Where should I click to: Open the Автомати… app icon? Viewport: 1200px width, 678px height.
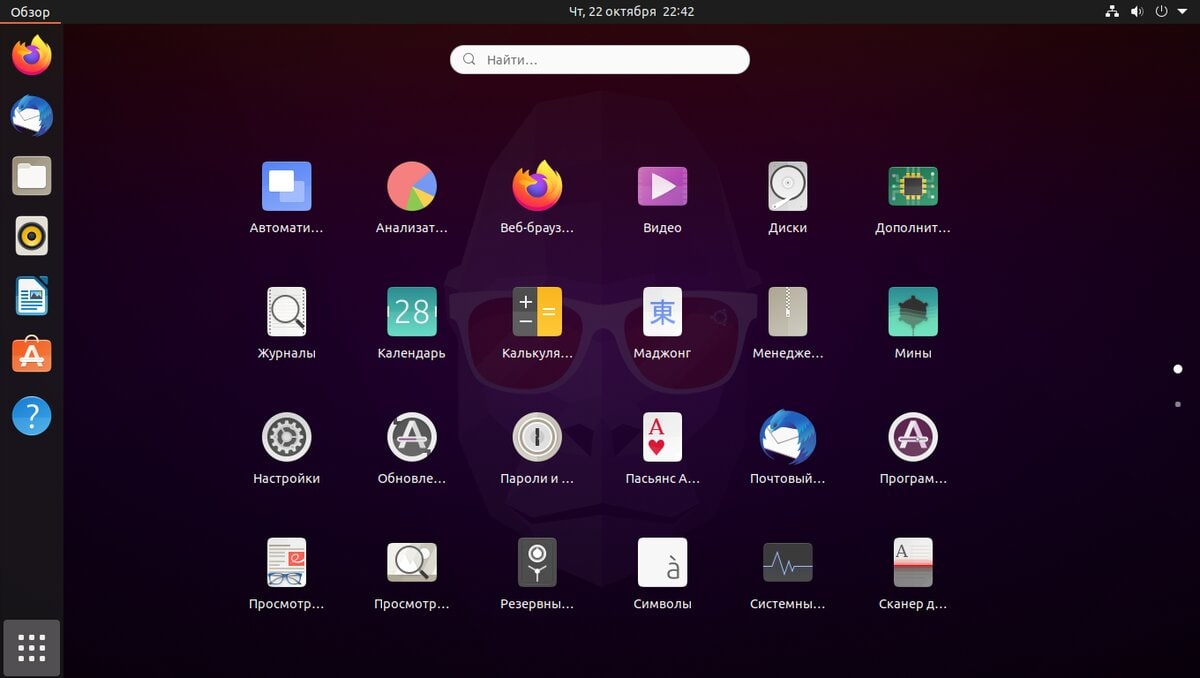tap(287, 187)
